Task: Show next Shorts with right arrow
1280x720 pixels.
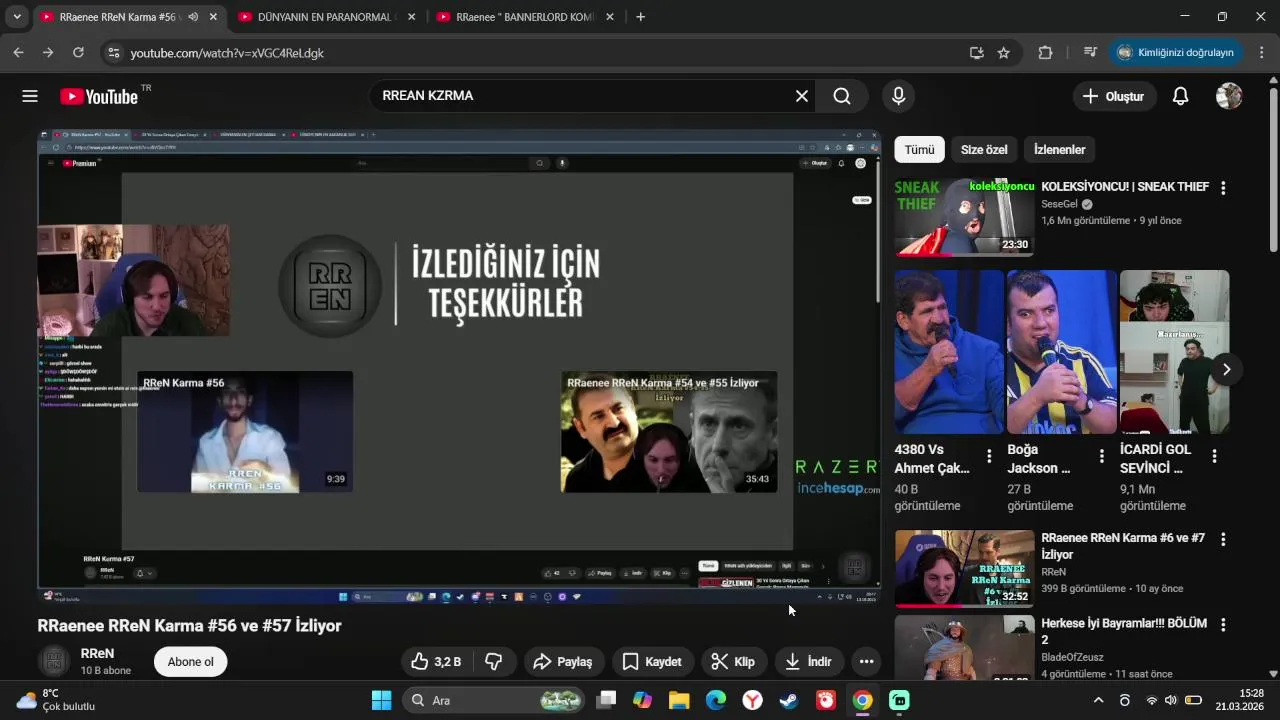Action: coord(1226,369)
